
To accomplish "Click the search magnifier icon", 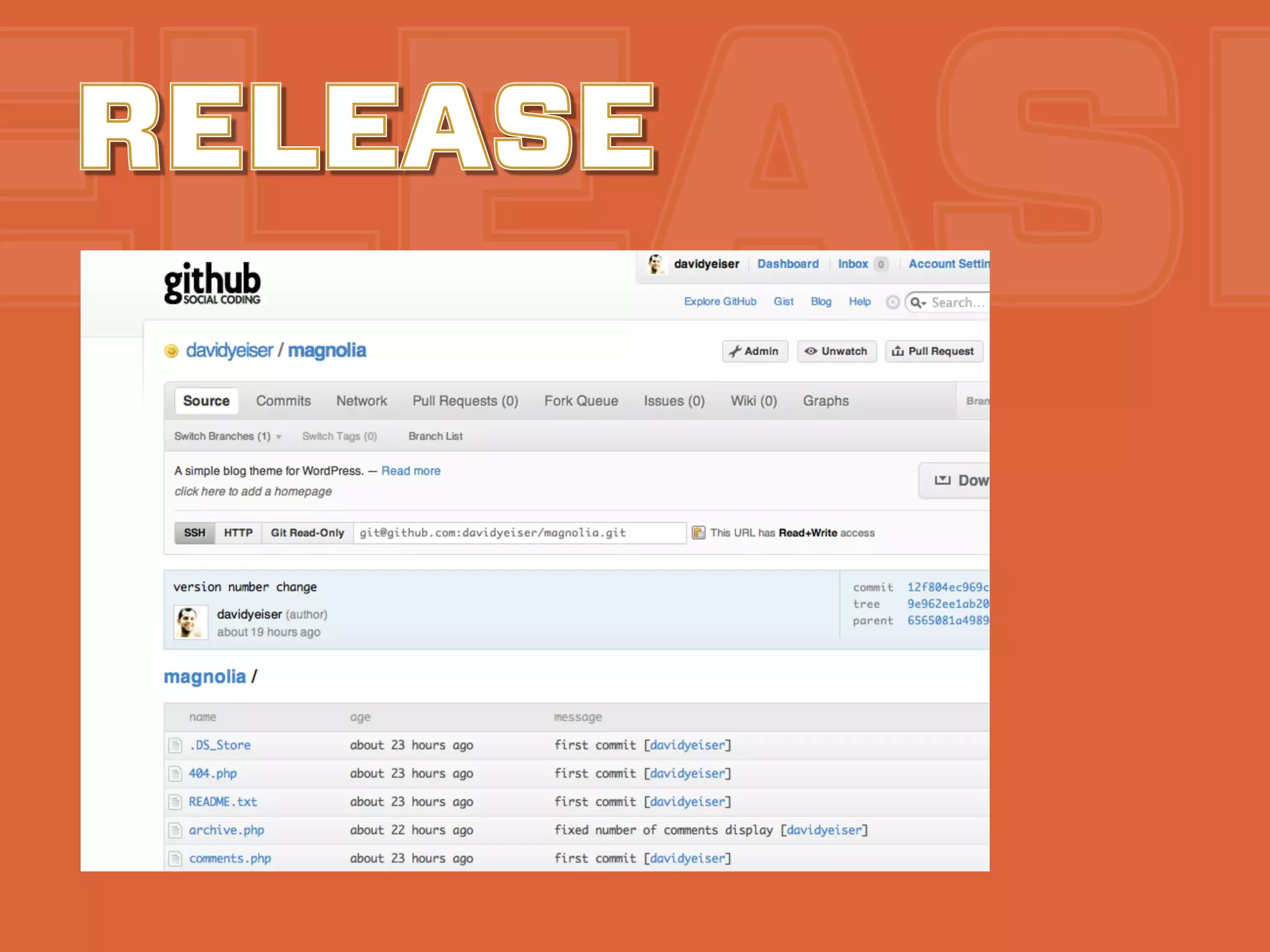I will point(917,302).
